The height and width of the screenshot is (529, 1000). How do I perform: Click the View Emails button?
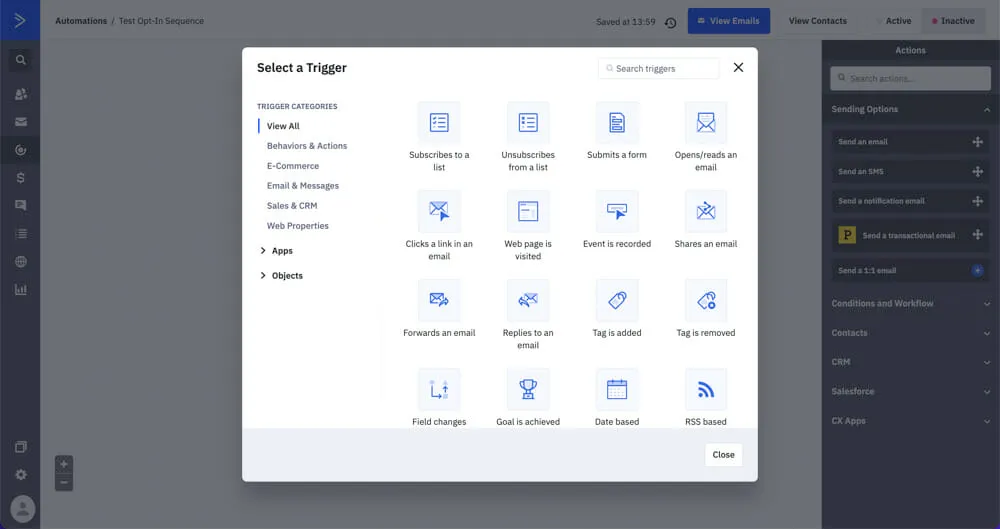tap(729, 21)
